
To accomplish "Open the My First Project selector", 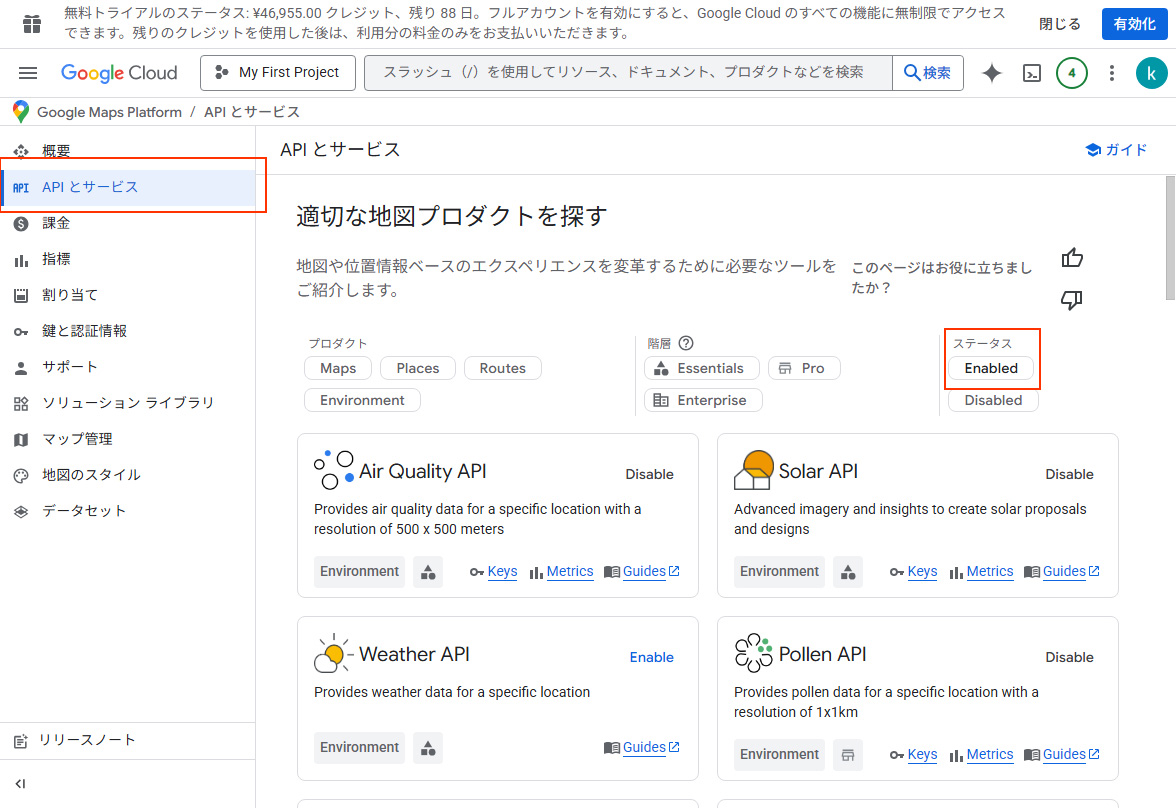I will tap(277, 73).
